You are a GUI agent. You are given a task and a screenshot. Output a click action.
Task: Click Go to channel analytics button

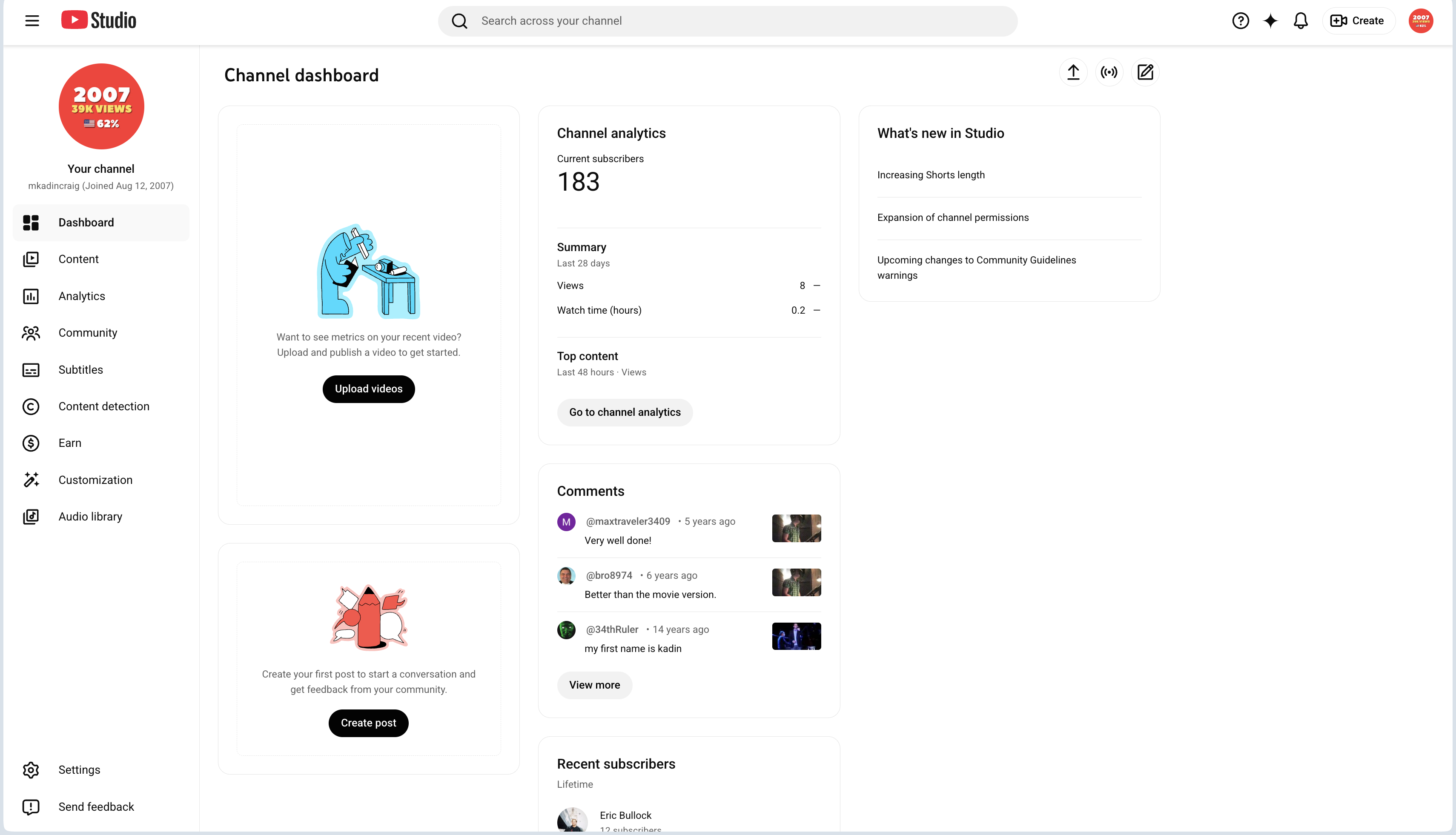click(x=625, y=412)
